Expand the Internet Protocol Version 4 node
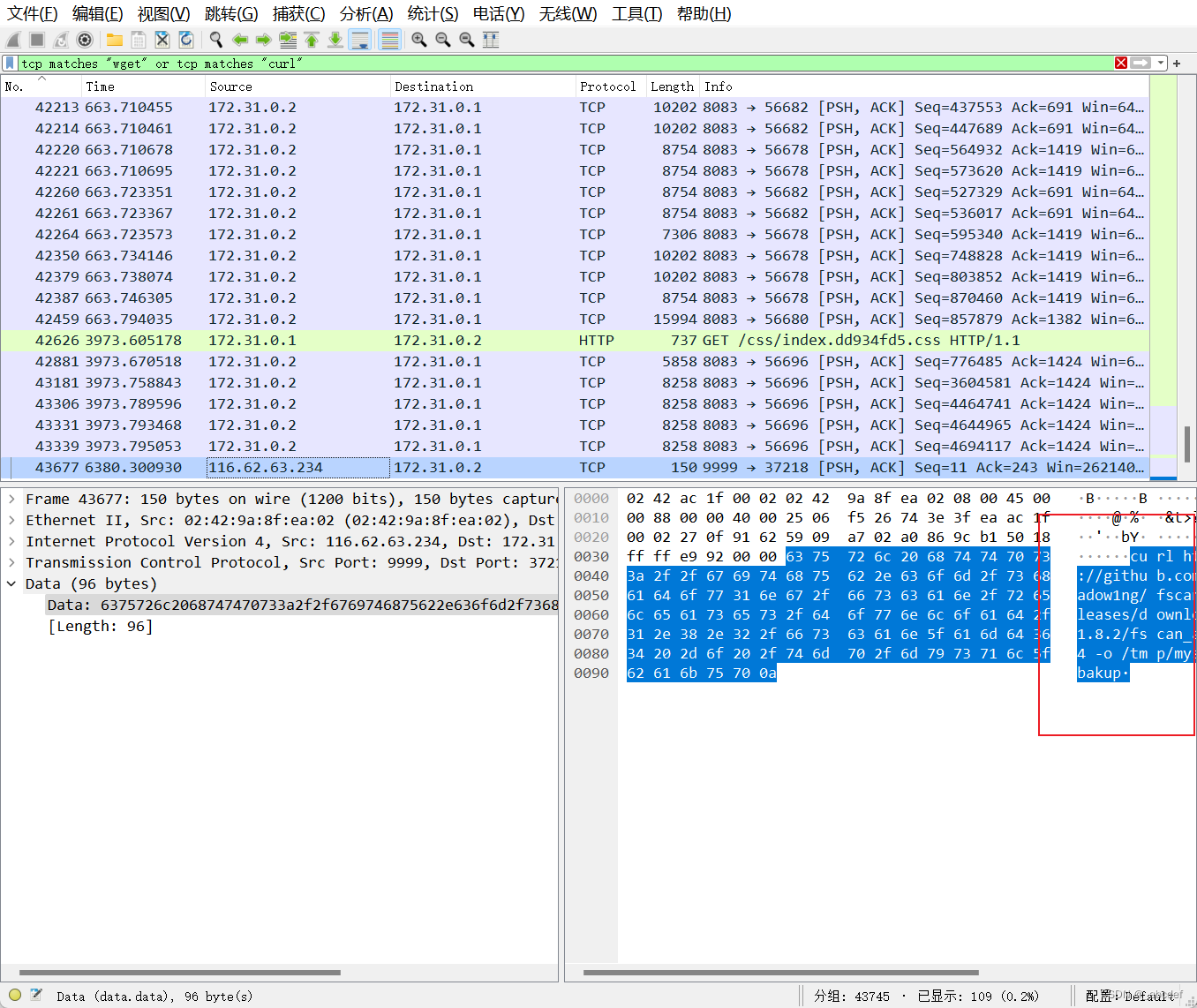Image resolution: width=1197 pixels, height=1008 pixels. click(x=11, y=541)
